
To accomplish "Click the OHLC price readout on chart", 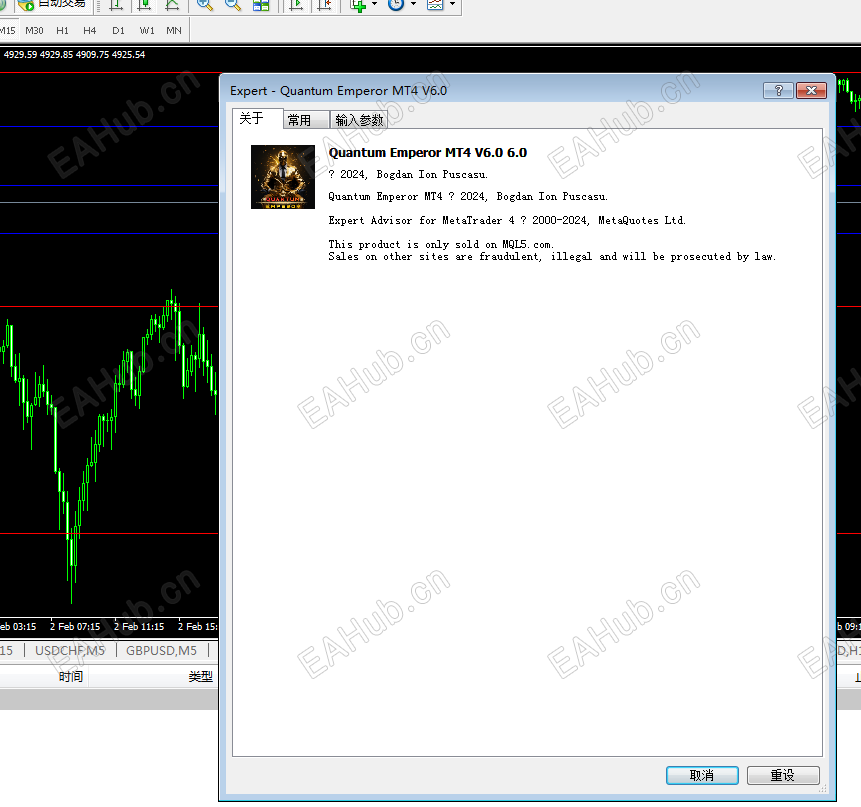I will [x=74, y=54].
